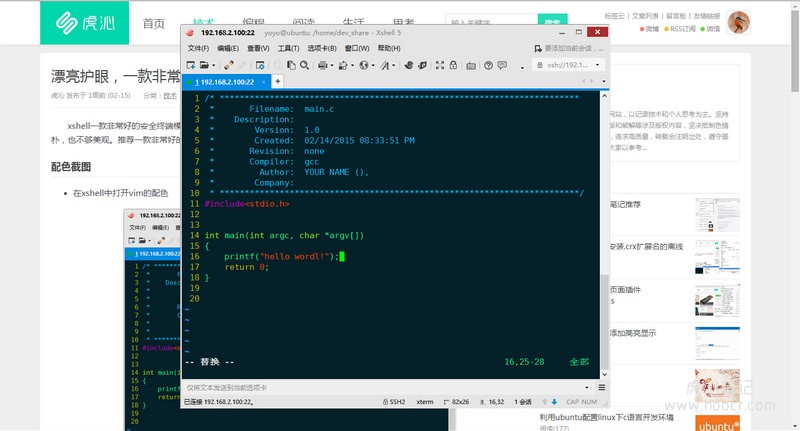Open the 文件(F) menu in front Xshell window
This screenshot has height=431, width=800.
tap(198, 48)
